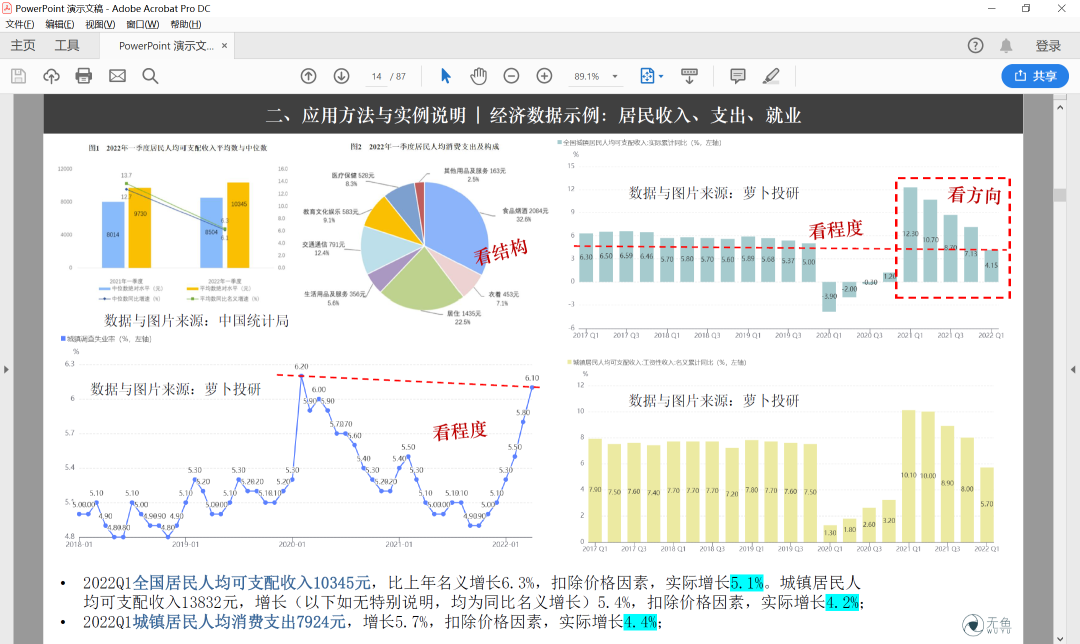Send file by email envelope icon
Screen dimensions: 1080x644
point(117,76)
